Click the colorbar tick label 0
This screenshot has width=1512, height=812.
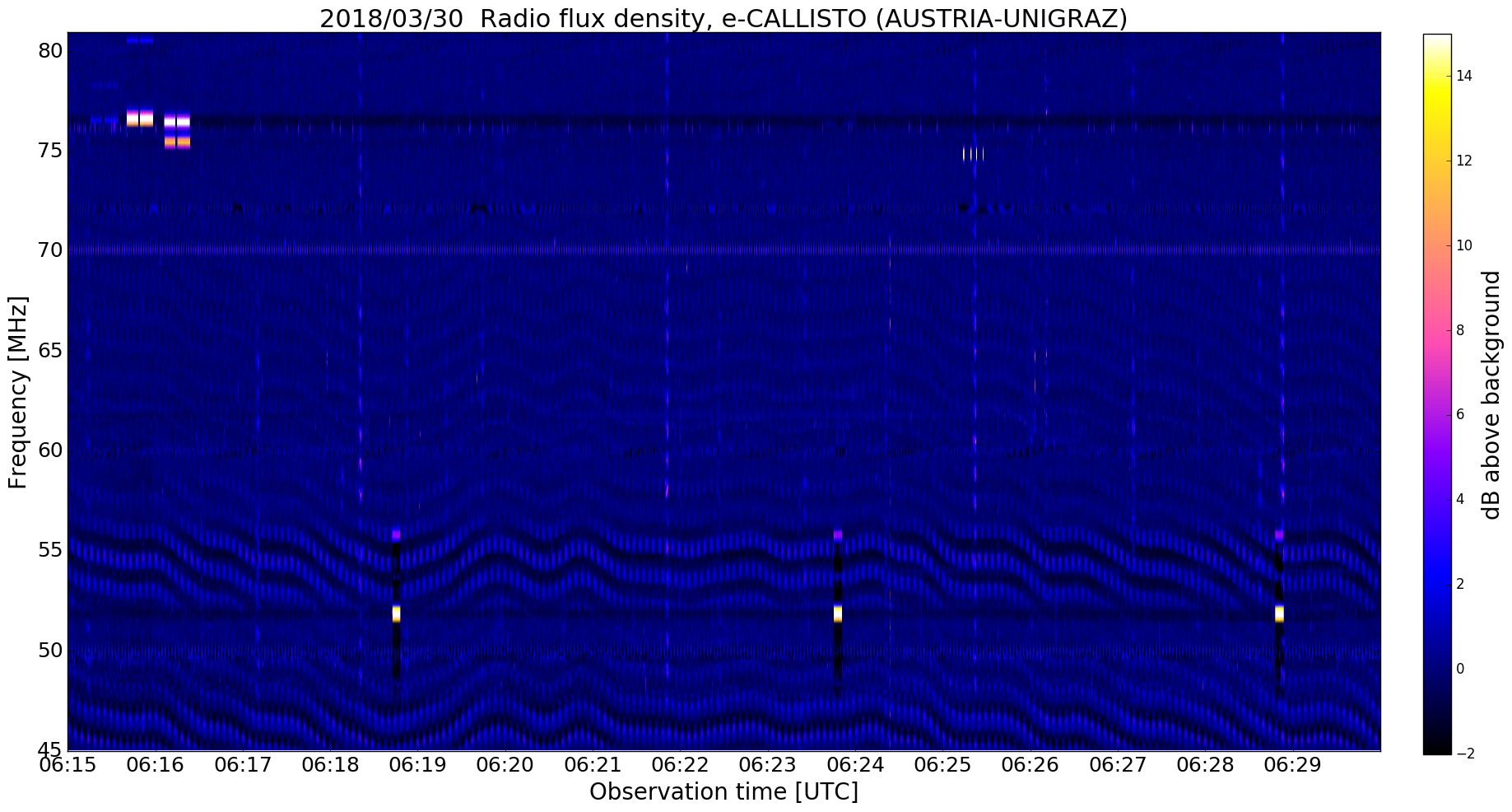click(1460, 669)
